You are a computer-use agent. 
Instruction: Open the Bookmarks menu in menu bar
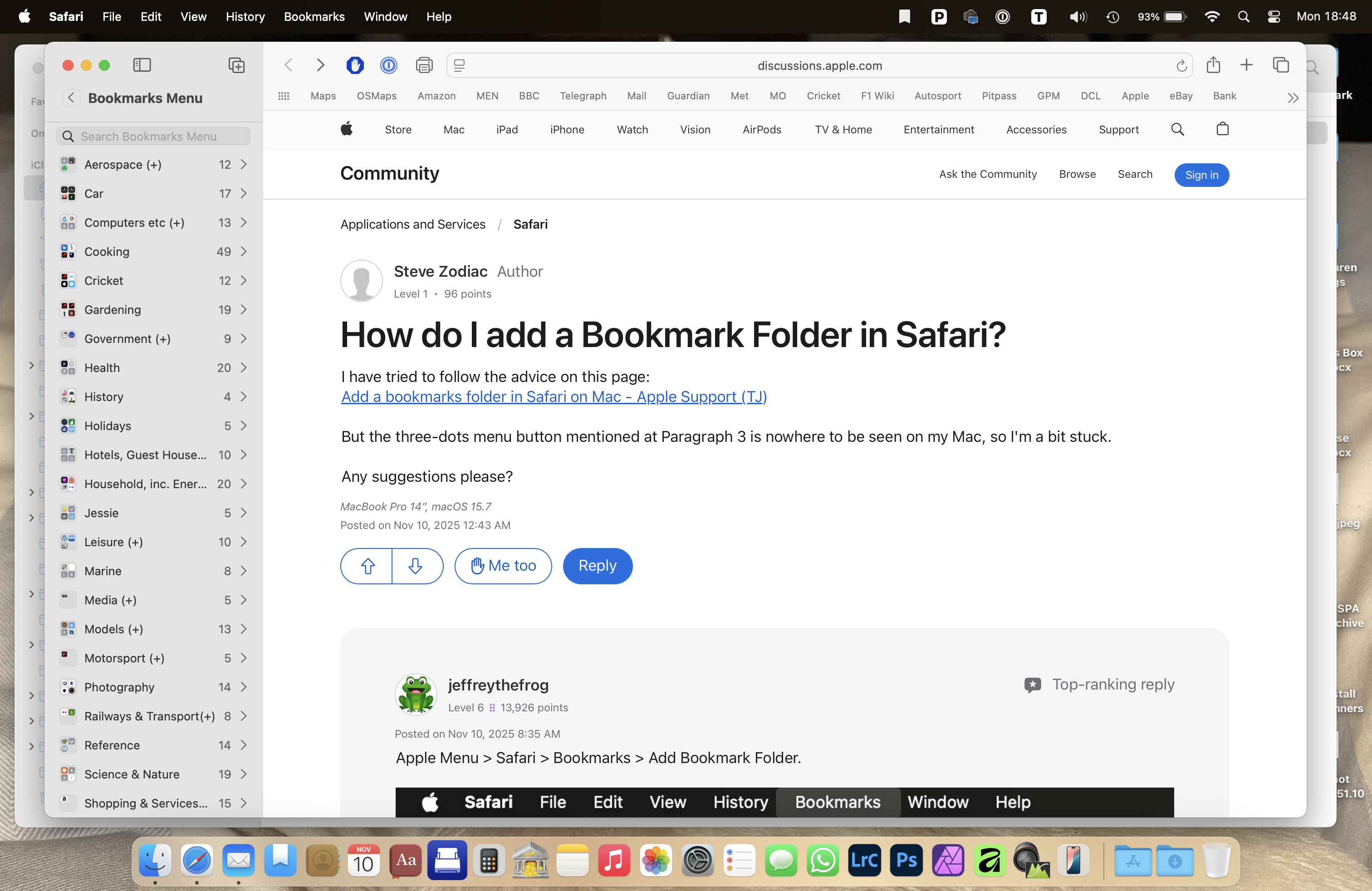pyautogui.click(x=314, y=16)
